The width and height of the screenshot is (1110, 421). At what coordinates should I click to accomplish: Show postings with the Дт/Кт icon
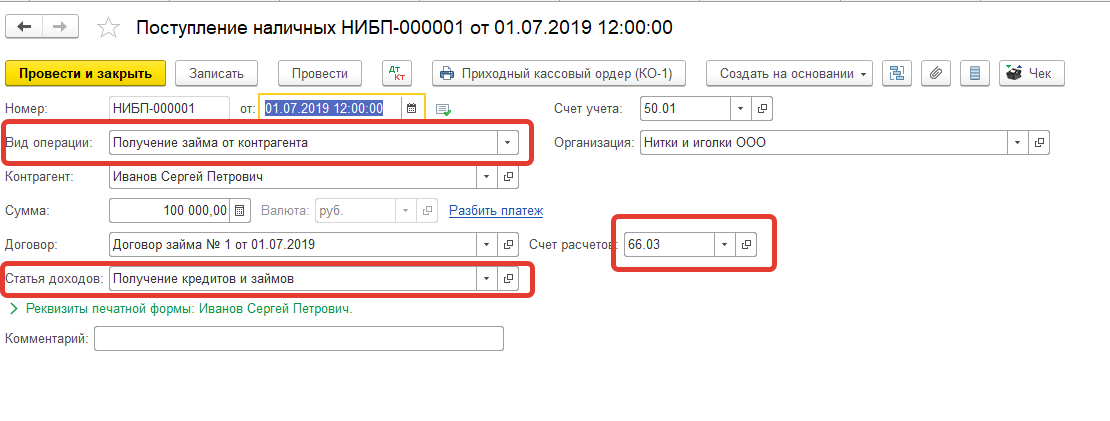(396, 73)
